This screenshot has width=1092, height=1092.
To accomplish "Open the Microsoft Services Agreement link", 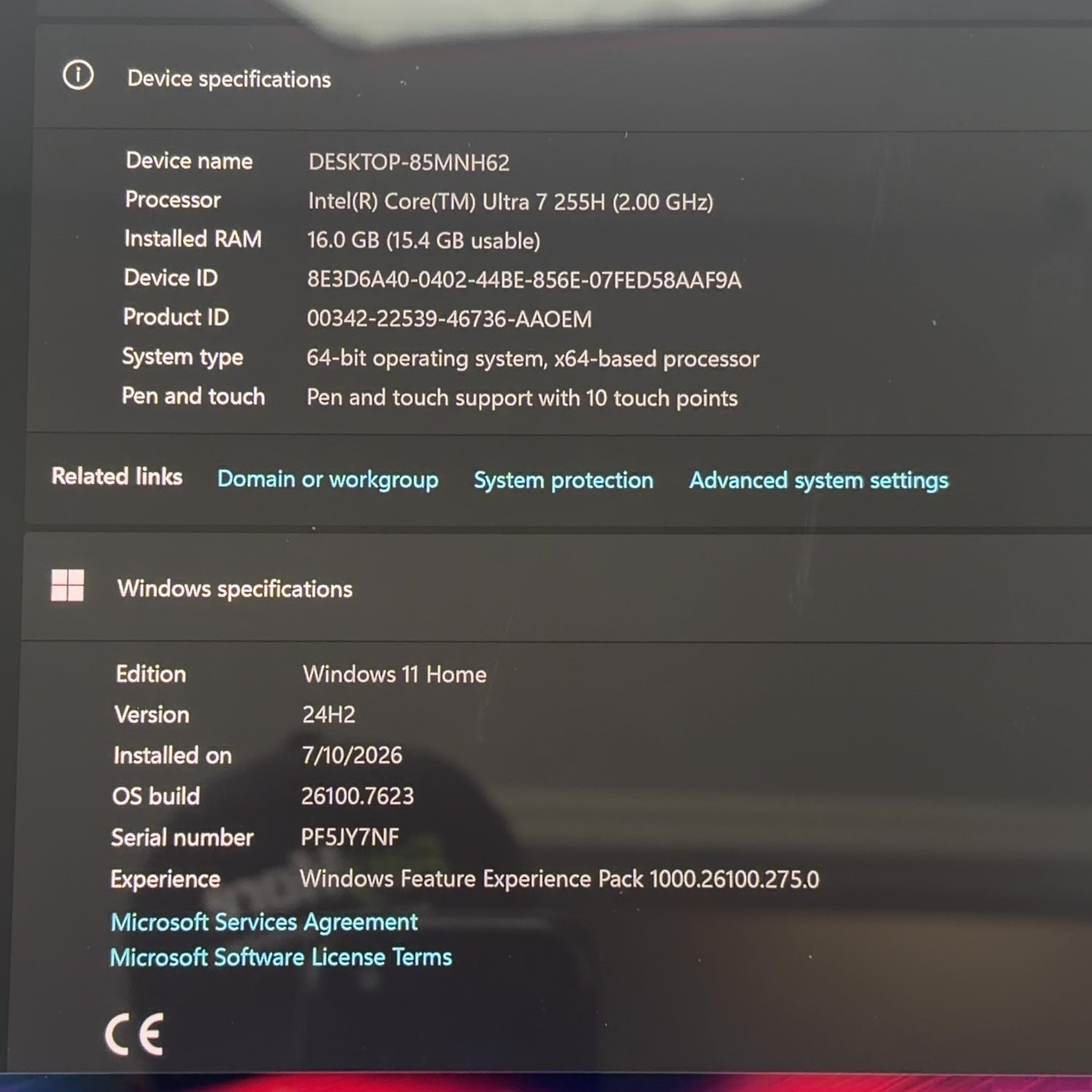I will pos(264,922).
